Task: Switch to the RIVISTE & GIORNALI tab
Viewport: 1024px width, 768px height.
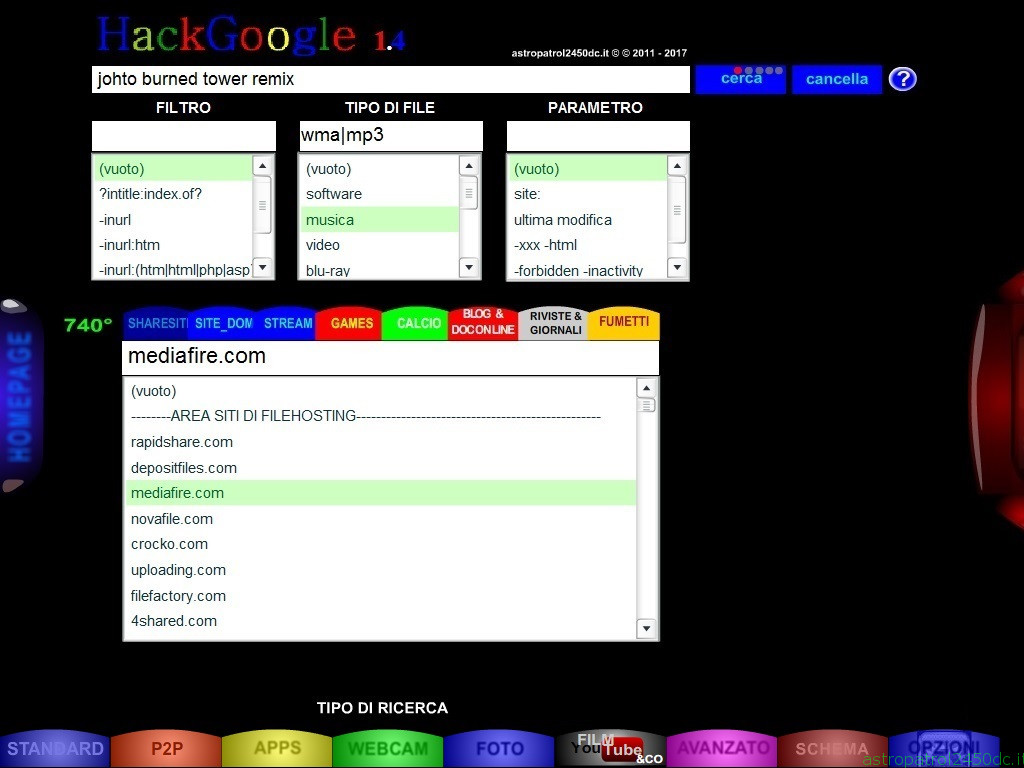Action: [x=555, y=323]
